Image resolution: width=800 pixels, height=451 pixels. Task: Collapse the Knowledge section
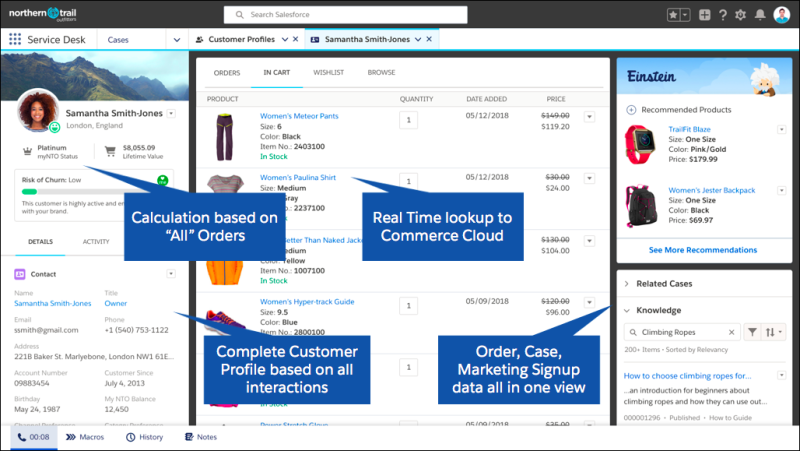627,310
